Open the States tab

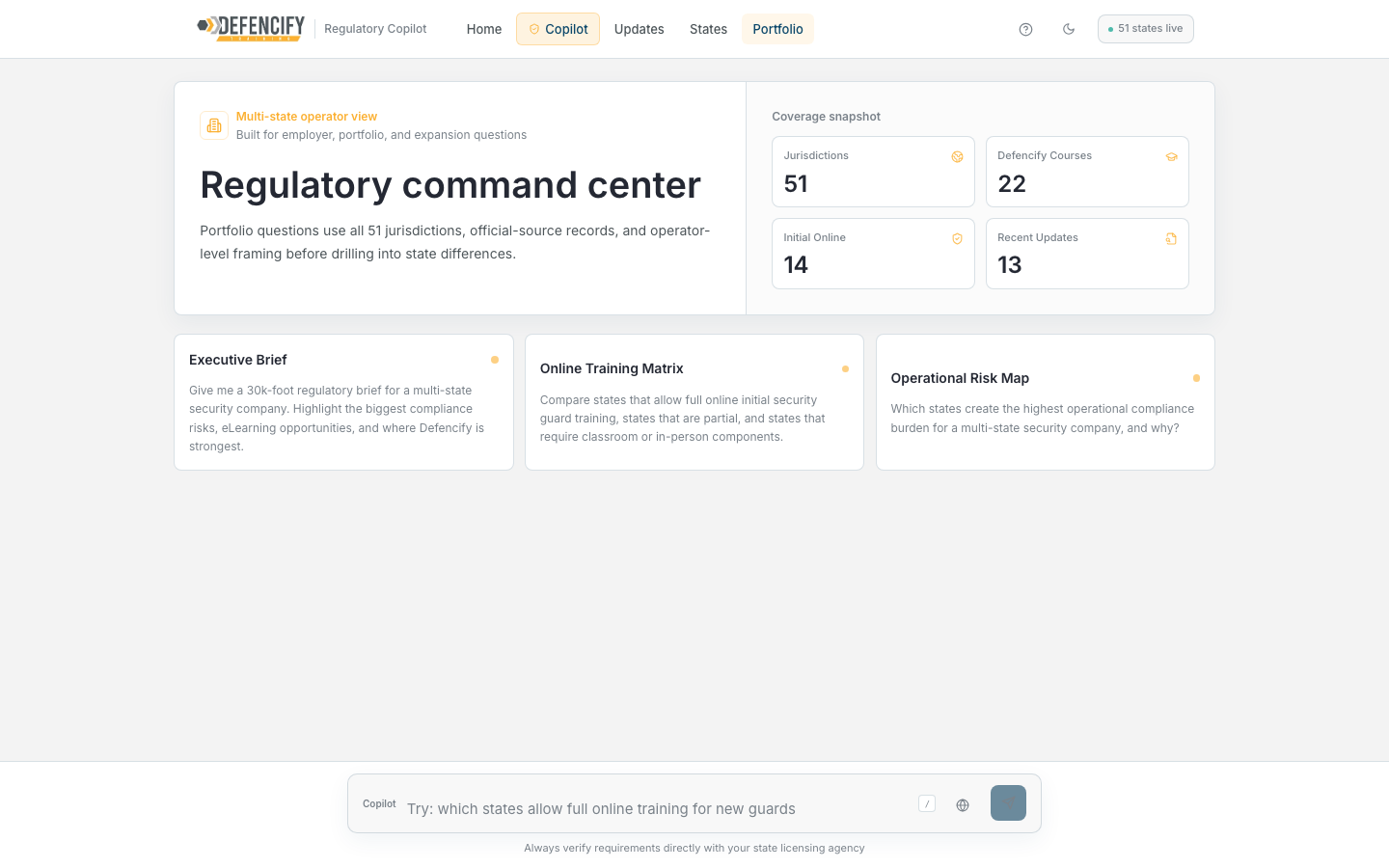point(708,29)
